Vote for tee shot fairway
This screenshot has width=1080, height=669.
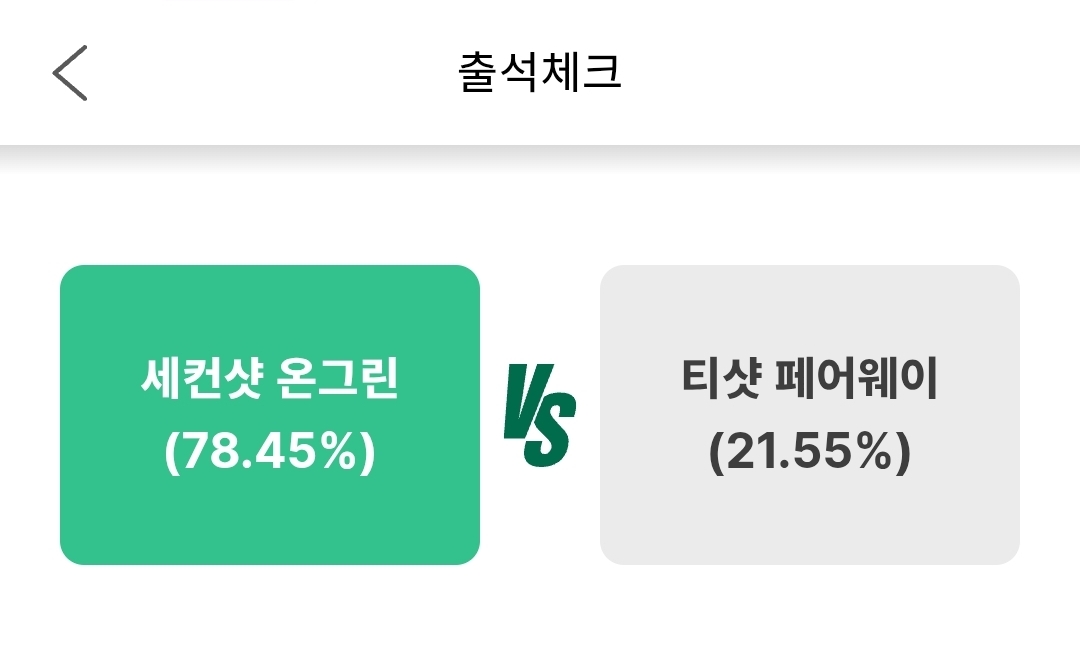[x=809, y=414]
